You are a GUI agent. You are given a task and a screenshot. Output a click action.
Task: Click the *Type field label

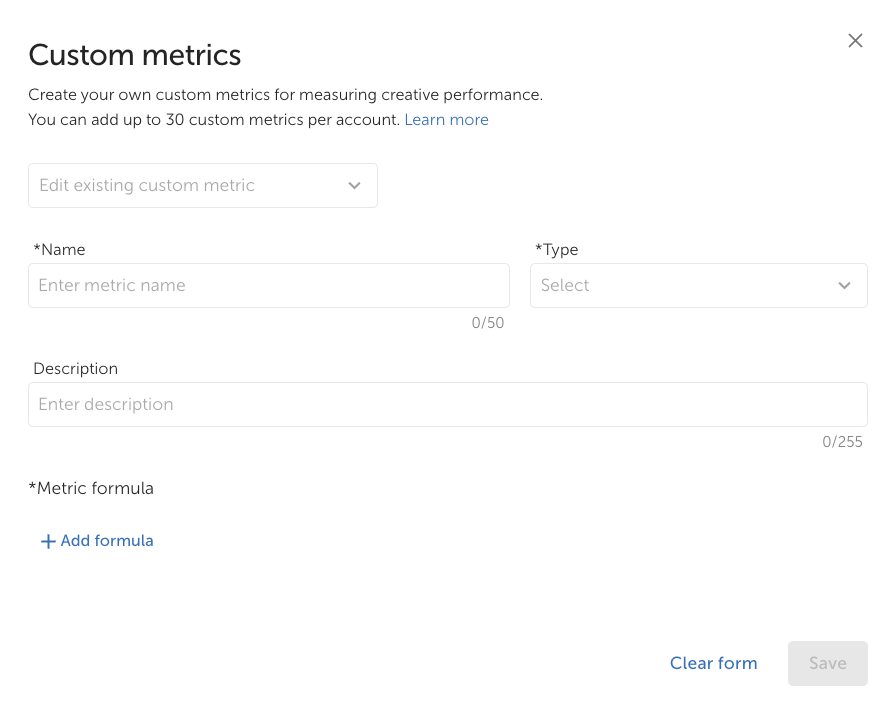point(557,250)
